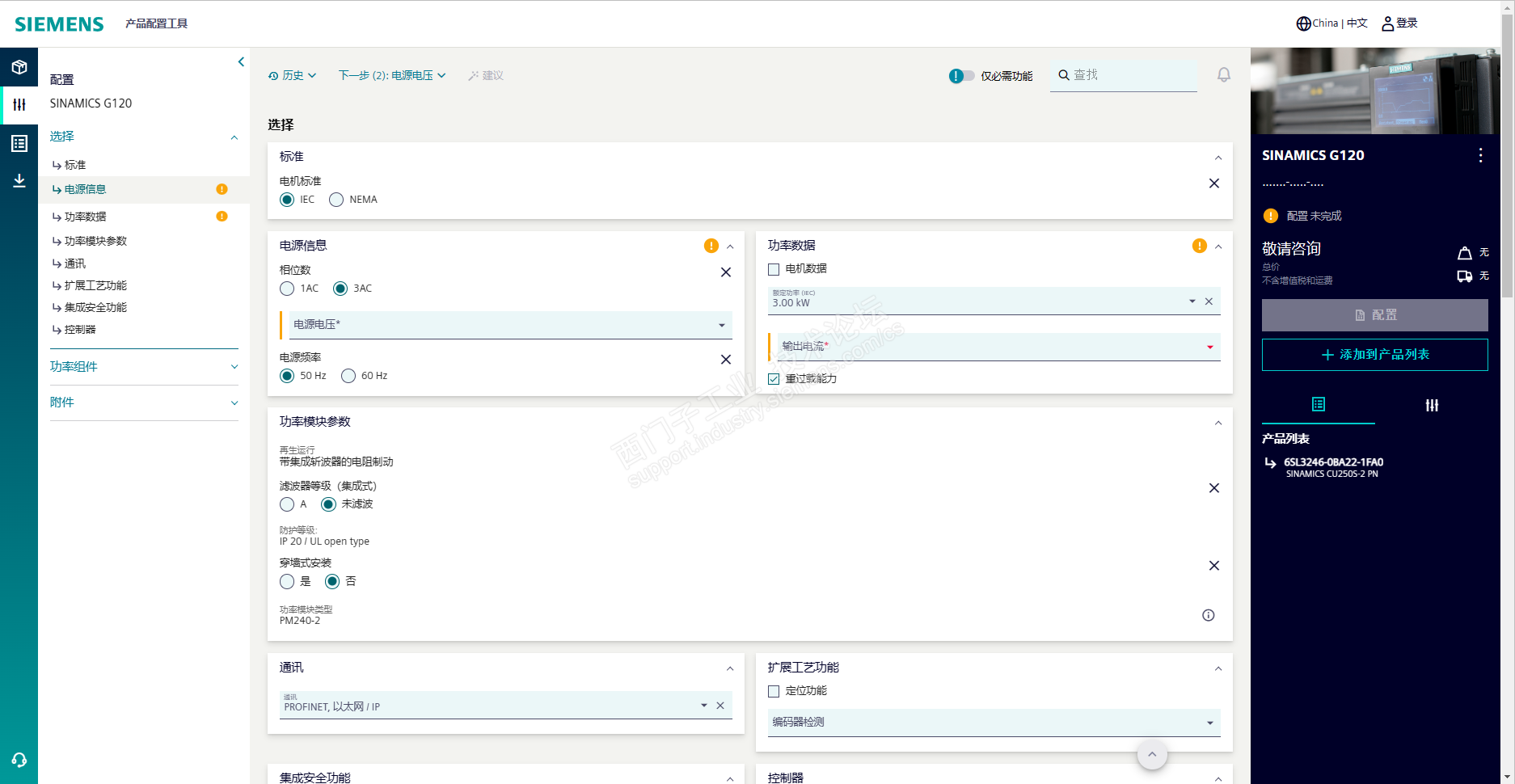Image resolution: width=1515 pixels, height=784 pixels.
Task: Show info for 功率模块类型 PM240-2
Action: (1209, 615)
